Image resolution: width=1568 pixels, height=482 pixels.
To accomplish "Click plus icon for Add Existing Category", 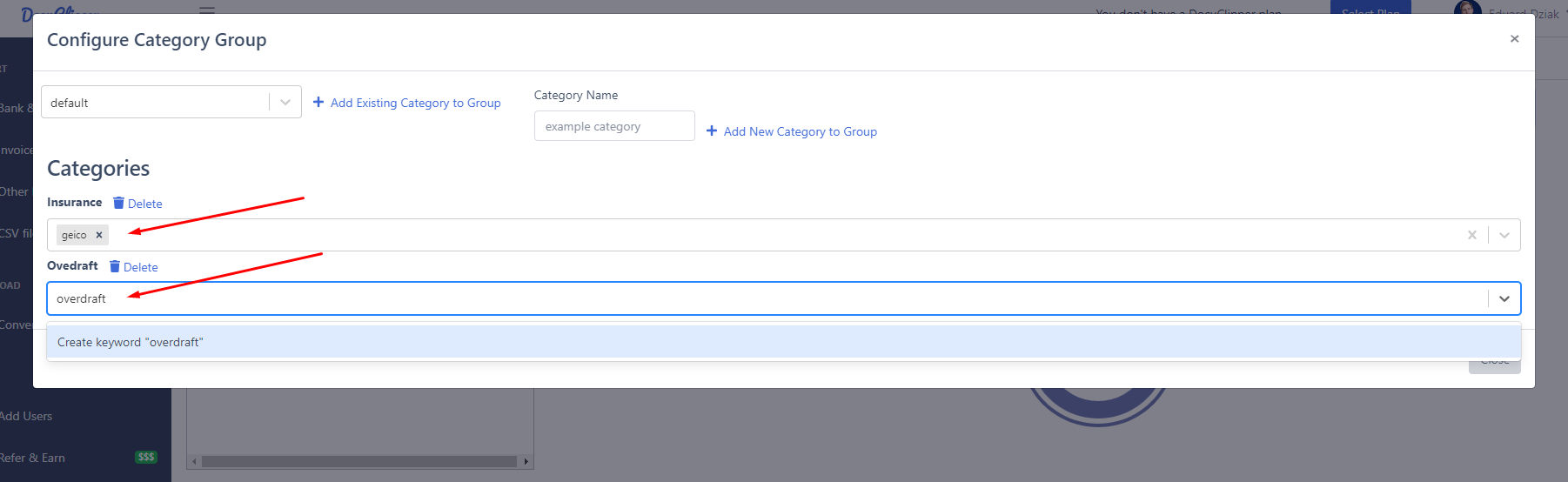I will [318, 103].
